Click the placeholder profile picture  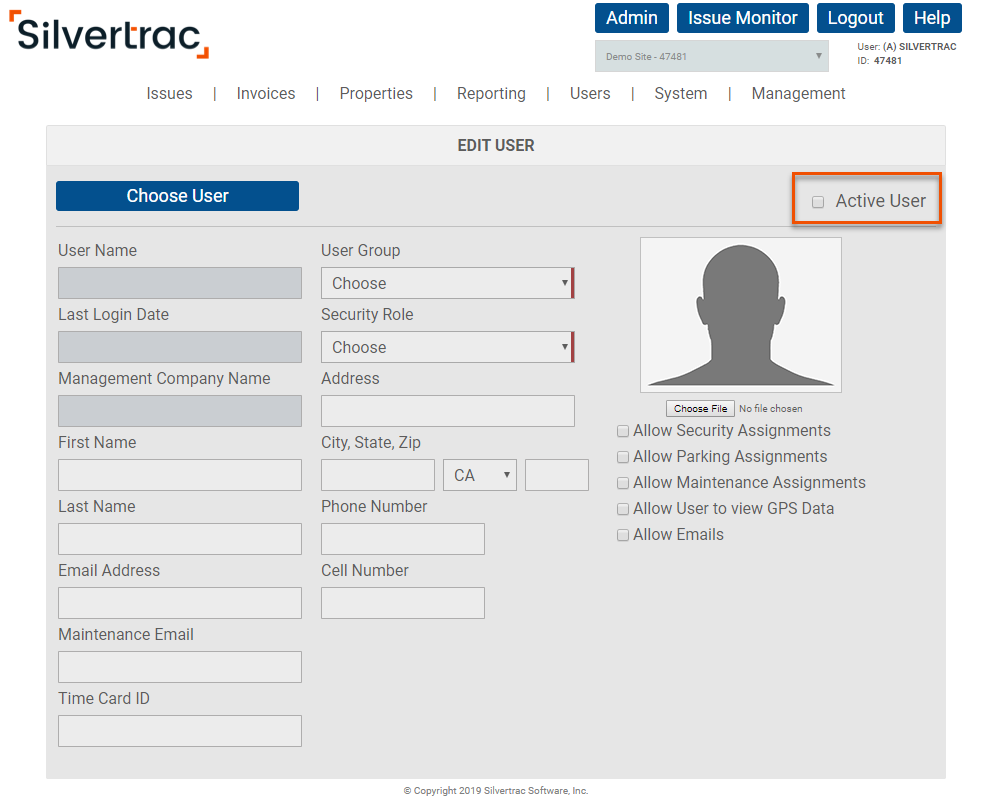(740, 313)
